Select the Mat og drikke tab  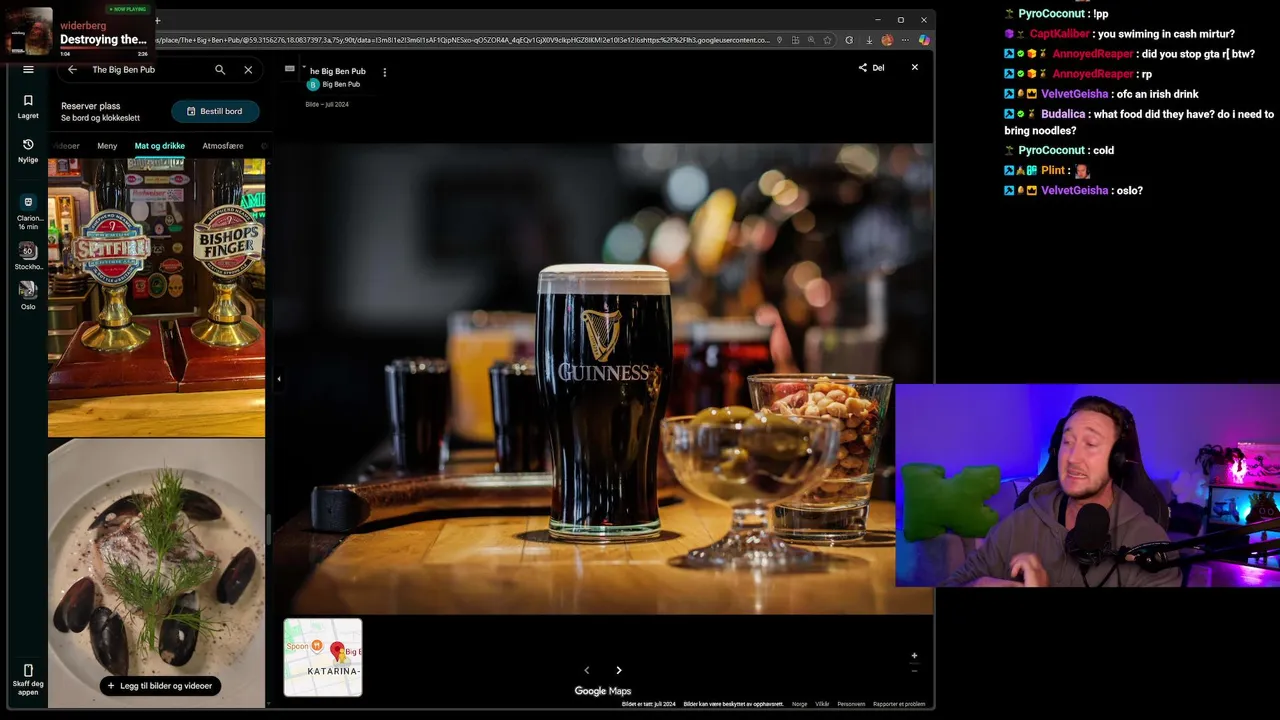coord(160,146)
